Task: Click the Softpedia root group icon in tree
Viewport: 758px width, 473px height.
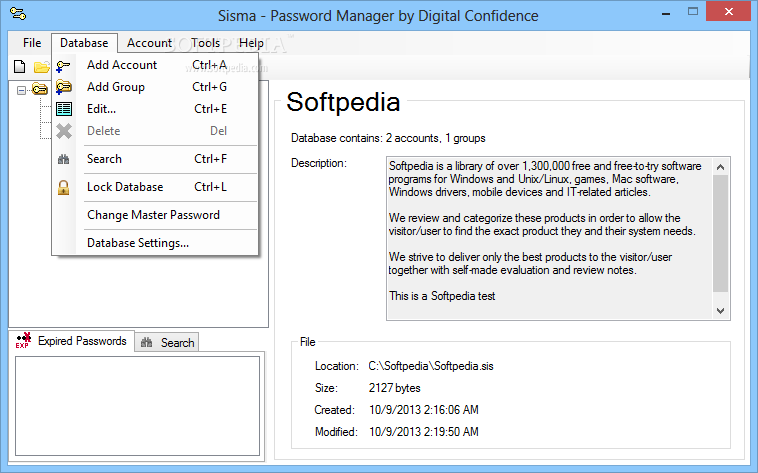Action: (x=40, y=89)
